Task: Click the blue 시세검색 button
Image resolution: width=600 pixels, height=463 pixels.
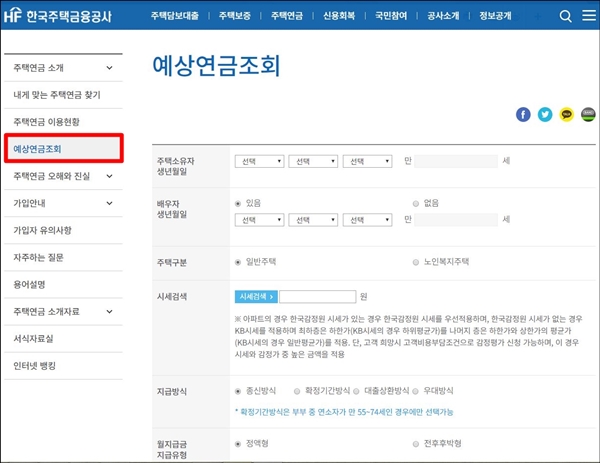Action: pos(254,297)
